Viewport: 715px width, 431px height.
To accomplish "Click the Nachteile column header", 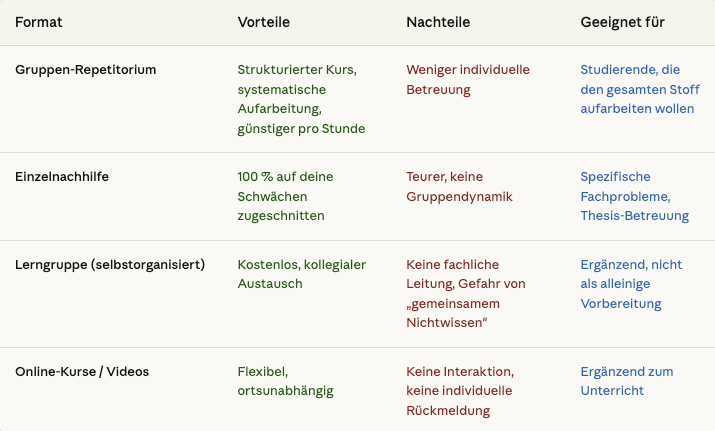I will [x=438, y=22].
